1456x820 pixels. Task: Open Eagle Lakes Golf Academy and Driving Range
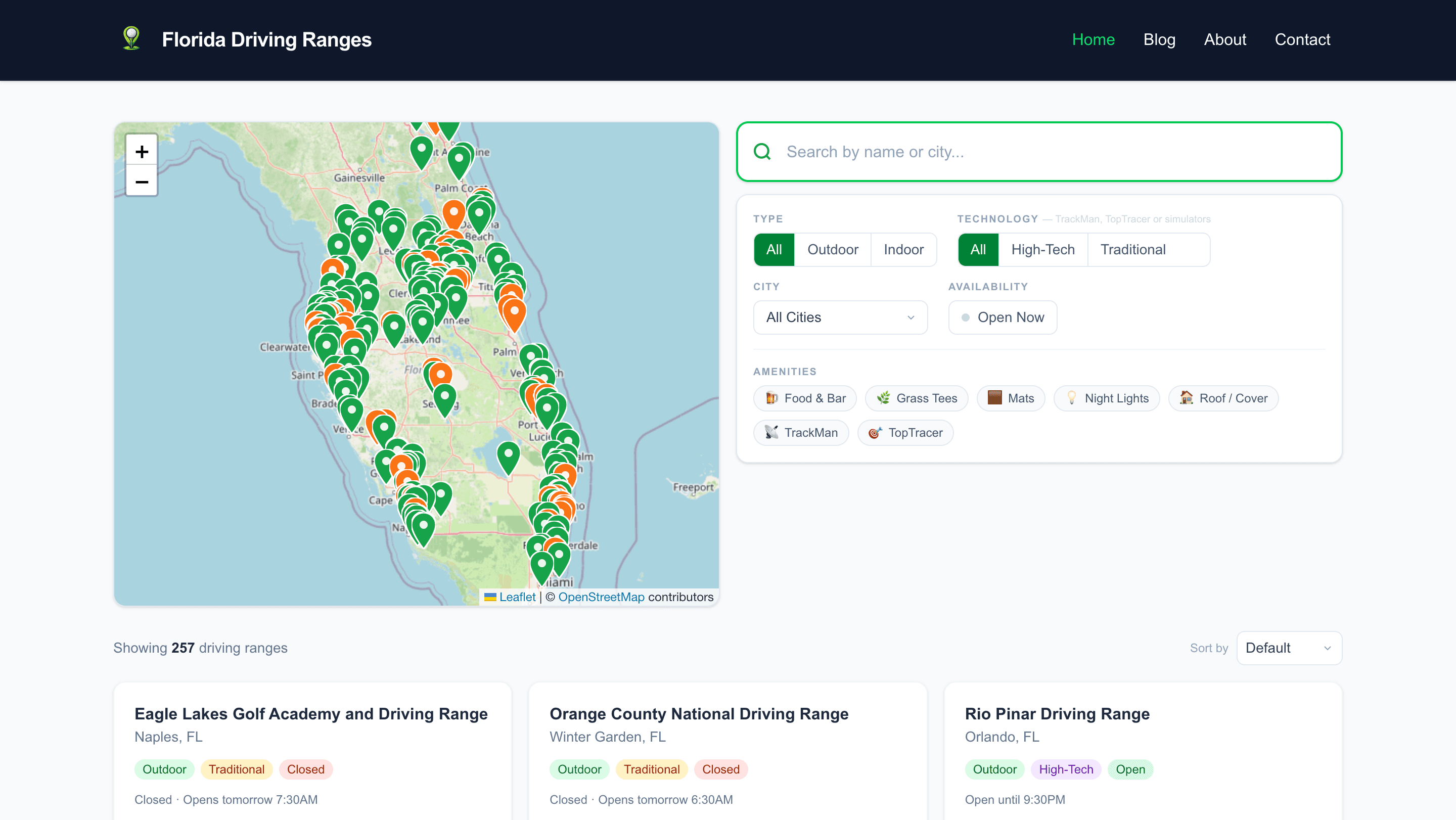[311, 714]
